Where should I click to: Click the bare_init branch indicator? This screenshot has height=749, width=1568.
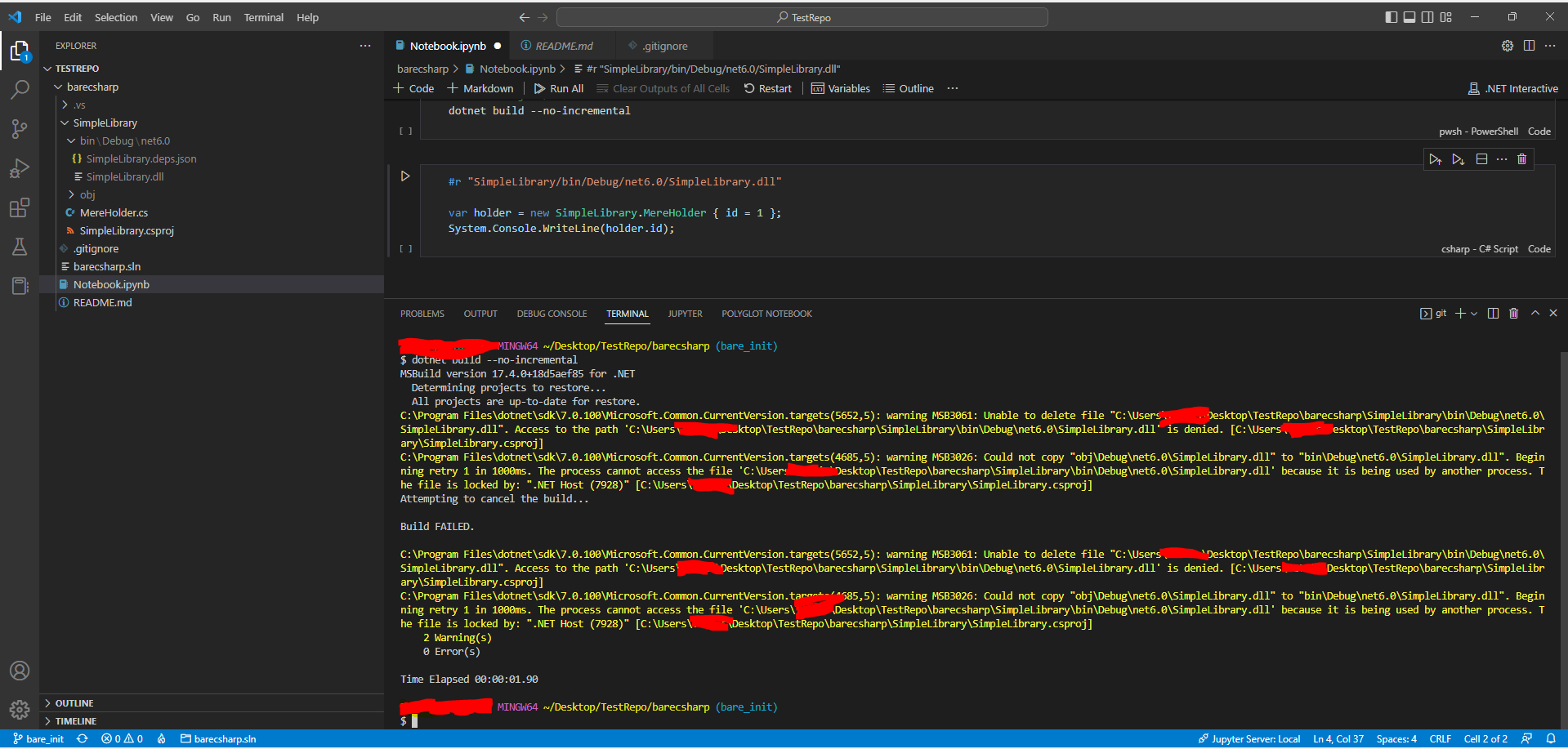(38, 738)
